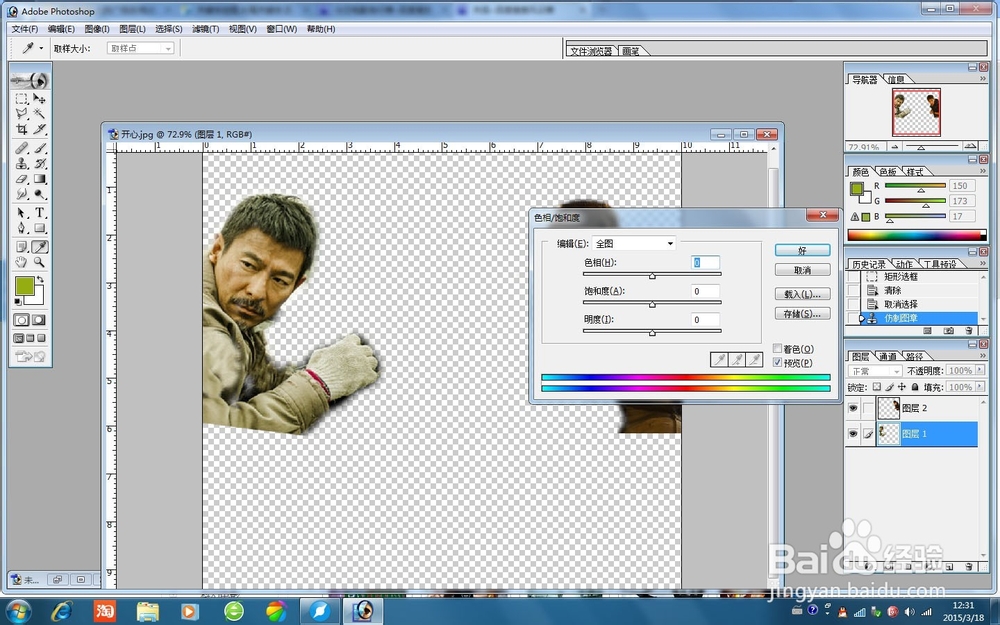Click the hue slider handle
Viewport: 1000px width, 625px height.
point(652,276)
